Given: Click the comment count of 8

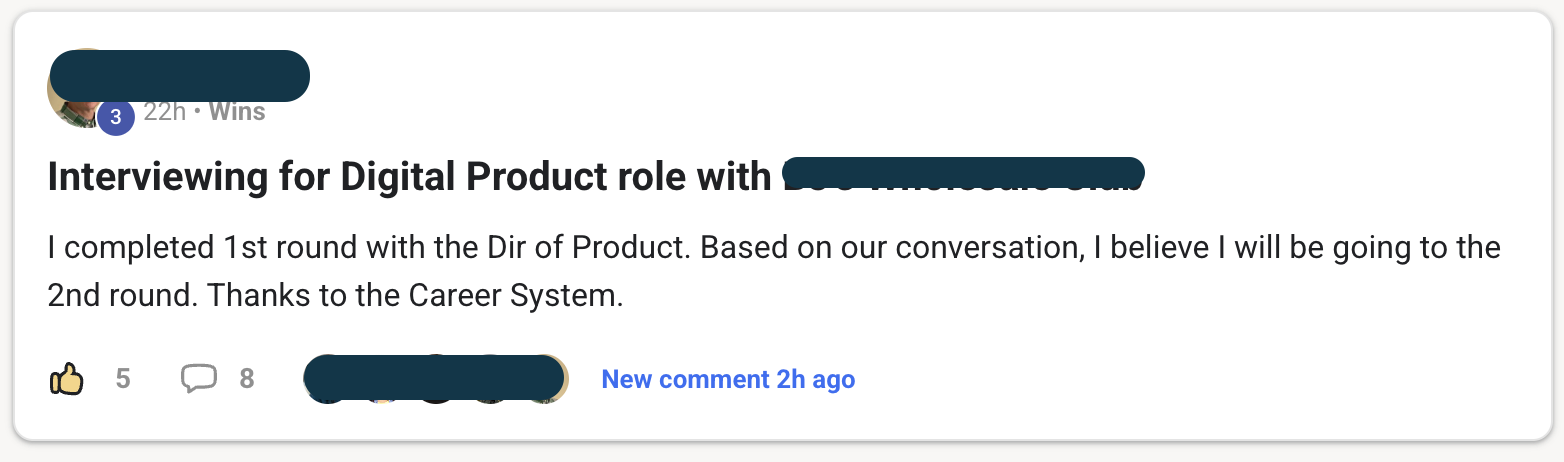Looking at the screenshot, I should [x=247, y=379].
